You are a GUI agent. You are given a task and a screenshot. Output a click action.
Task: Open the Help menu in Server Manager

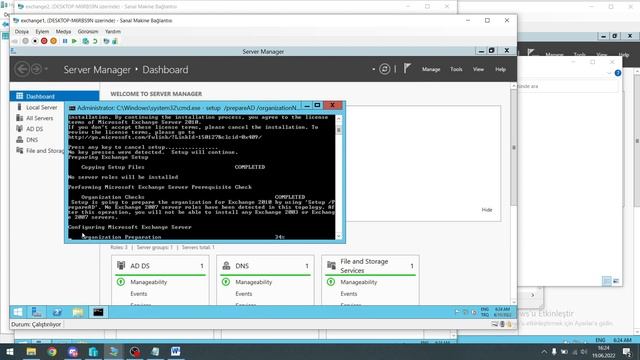(x=500, y=69)
